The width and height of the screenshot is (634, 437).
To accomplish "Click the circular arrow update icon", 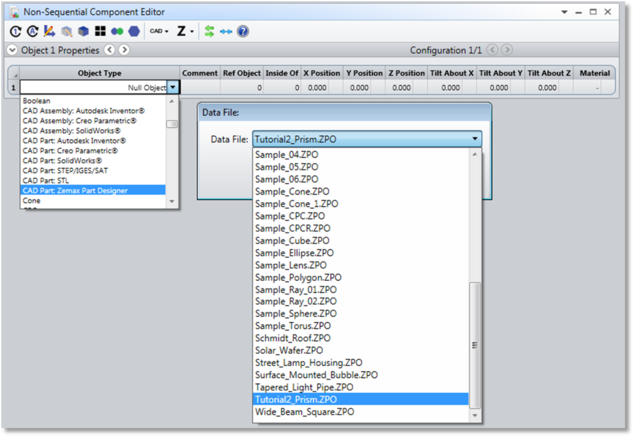I will 15,31.
